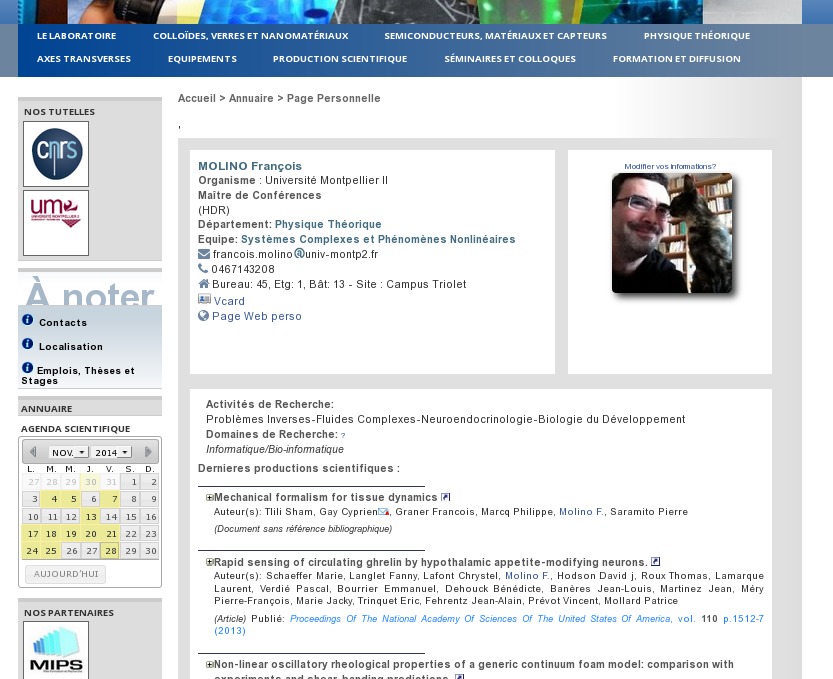Expand the Rapid sensing of circulating ghrelin entry
Viewport: 833px width, 679px height.
tap(210, 562)
